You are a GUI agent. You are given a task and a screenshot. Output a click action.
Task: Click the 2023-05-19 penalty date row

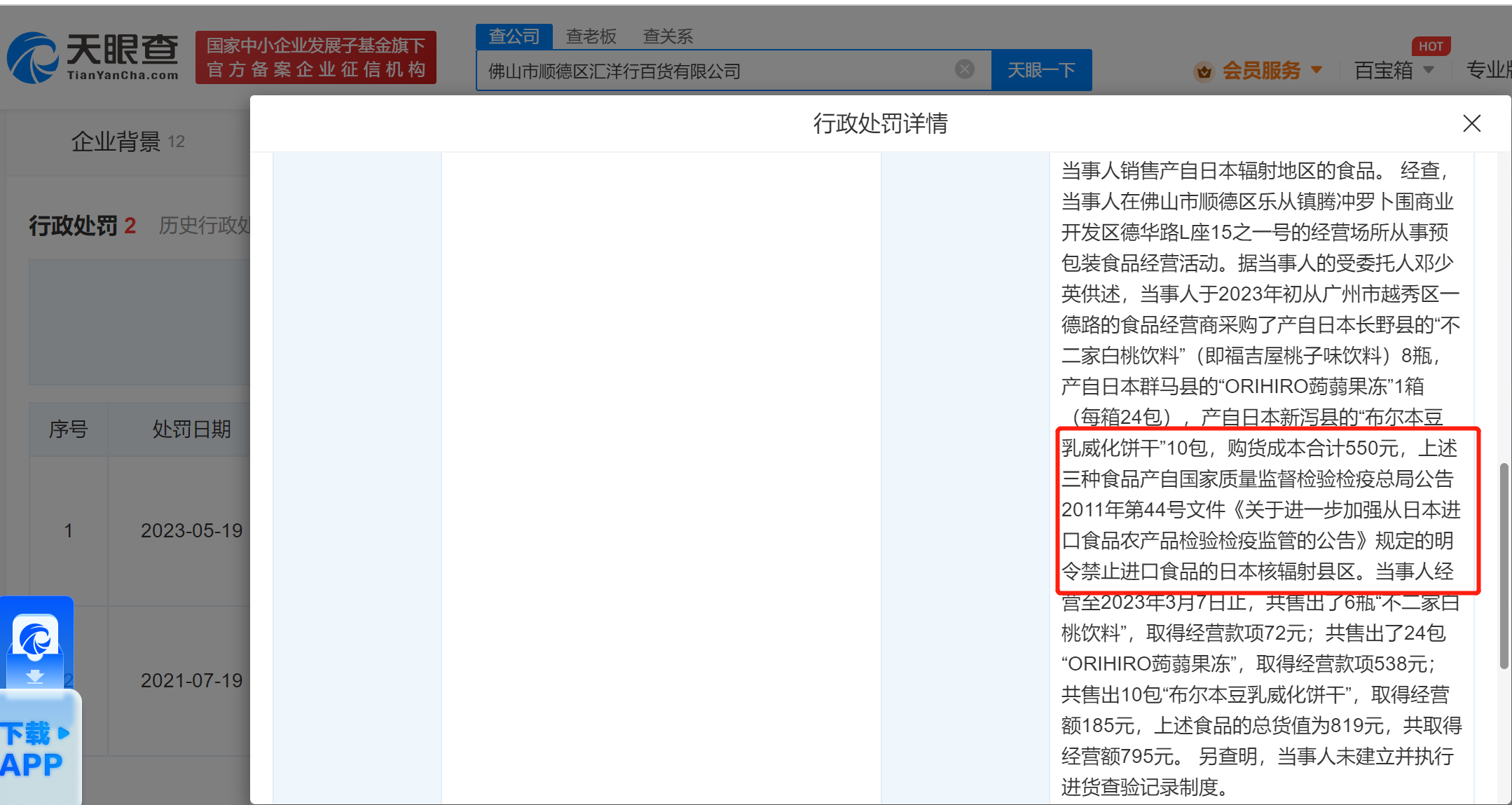191,530
